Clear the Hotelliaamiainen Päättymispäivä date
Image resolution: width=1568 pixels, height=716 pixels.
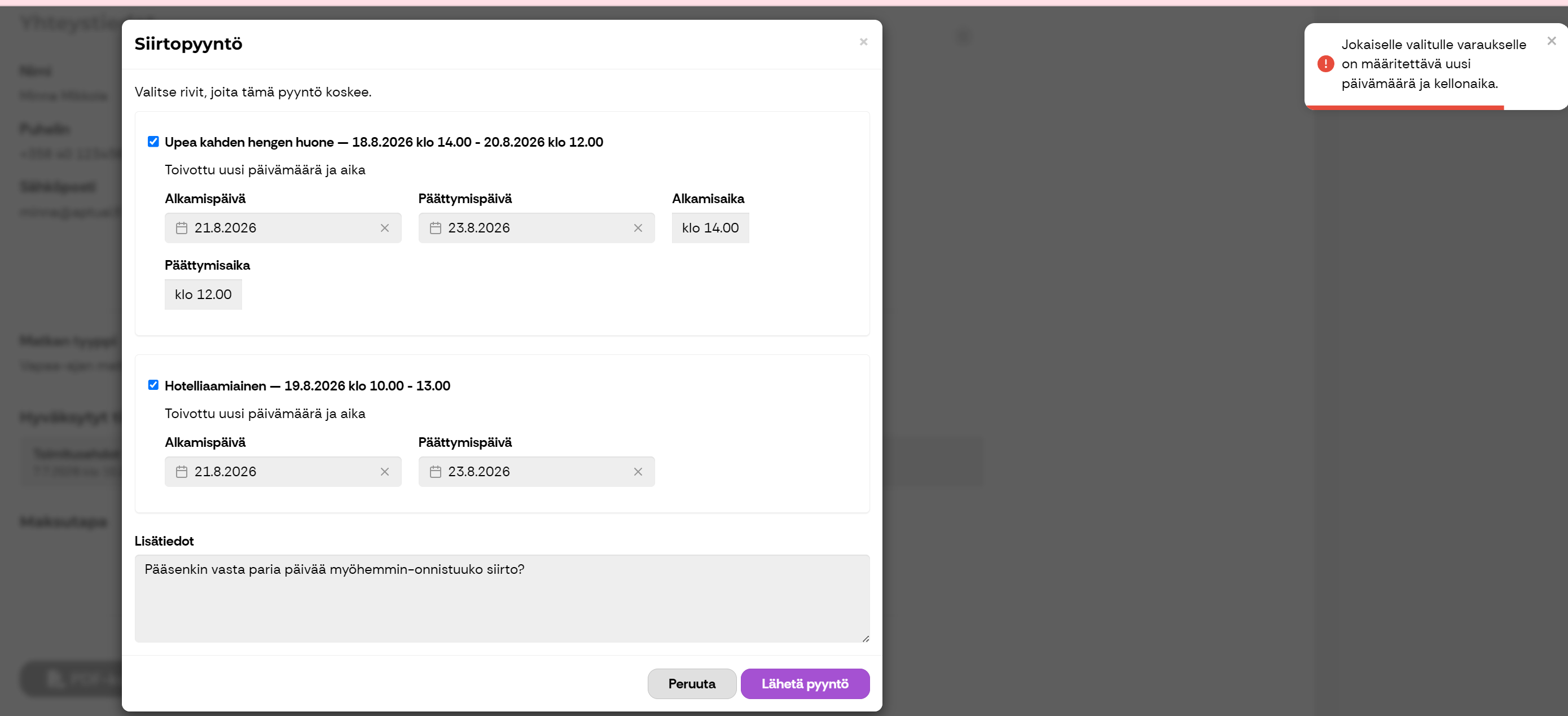pos(638,471)
